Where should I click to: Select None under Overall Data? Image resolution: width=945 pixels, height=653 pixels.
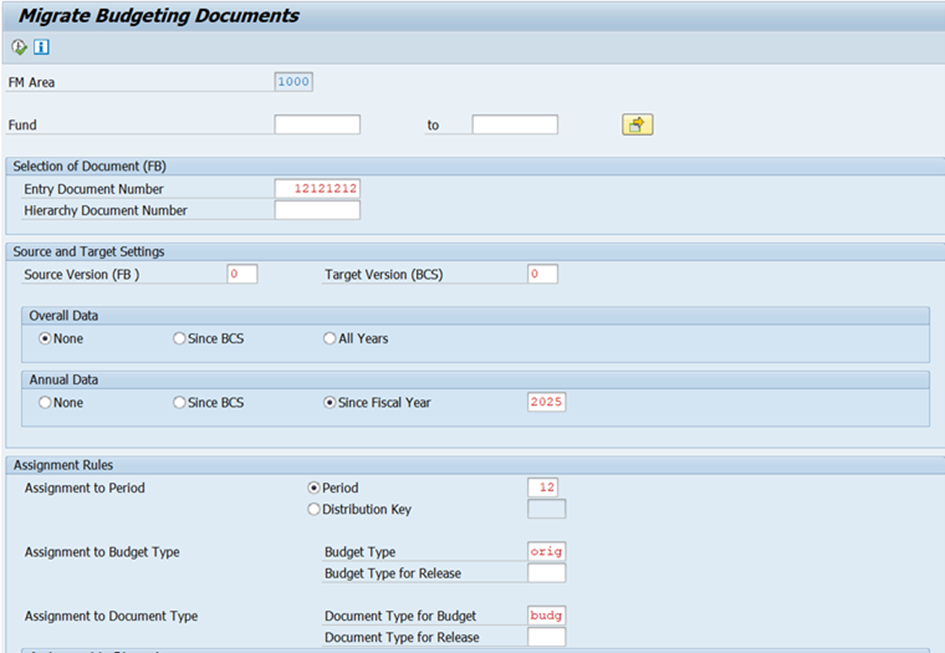click(x=45, y=339)
